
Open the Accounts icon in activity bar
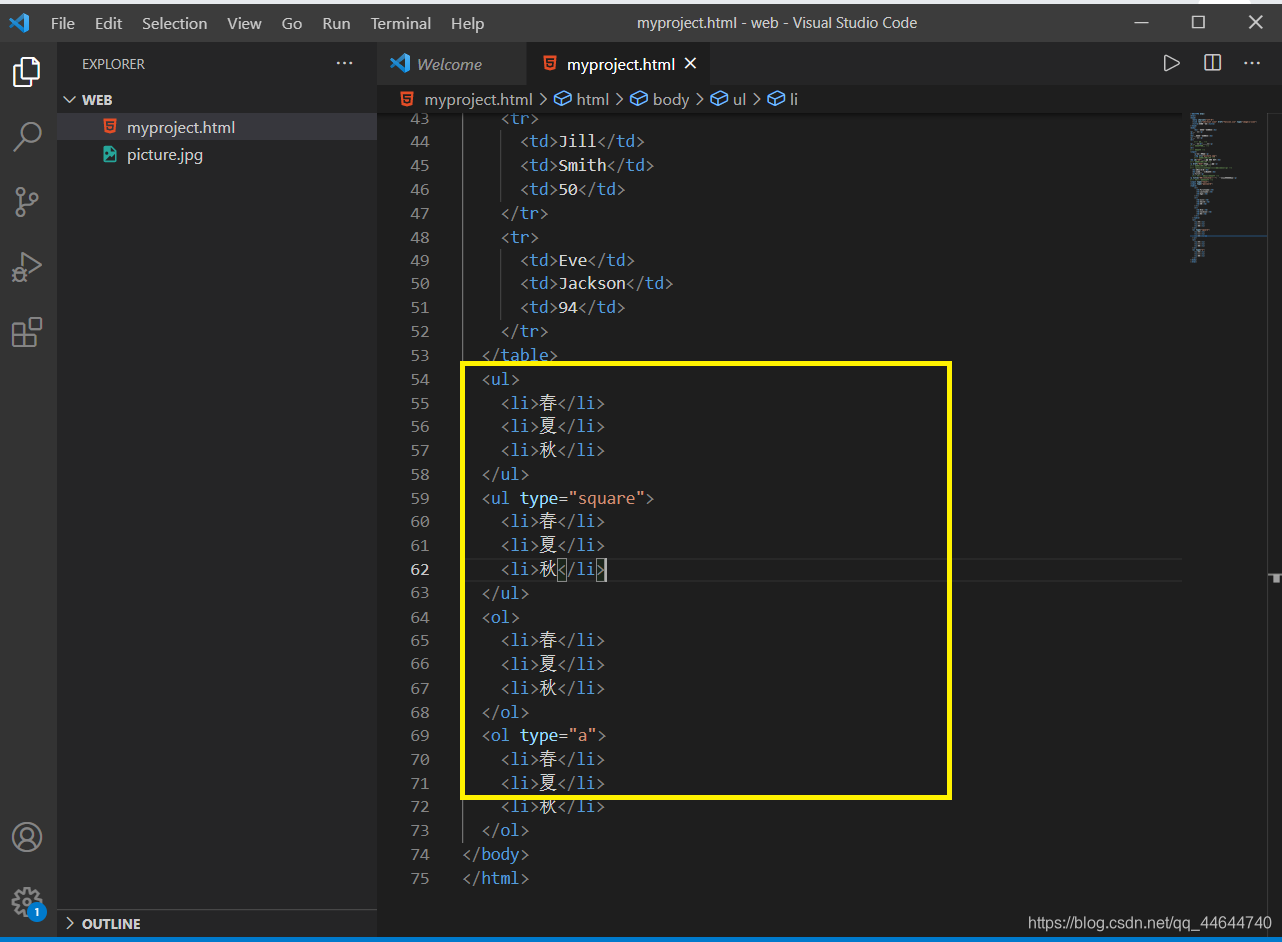pos(27,837)
